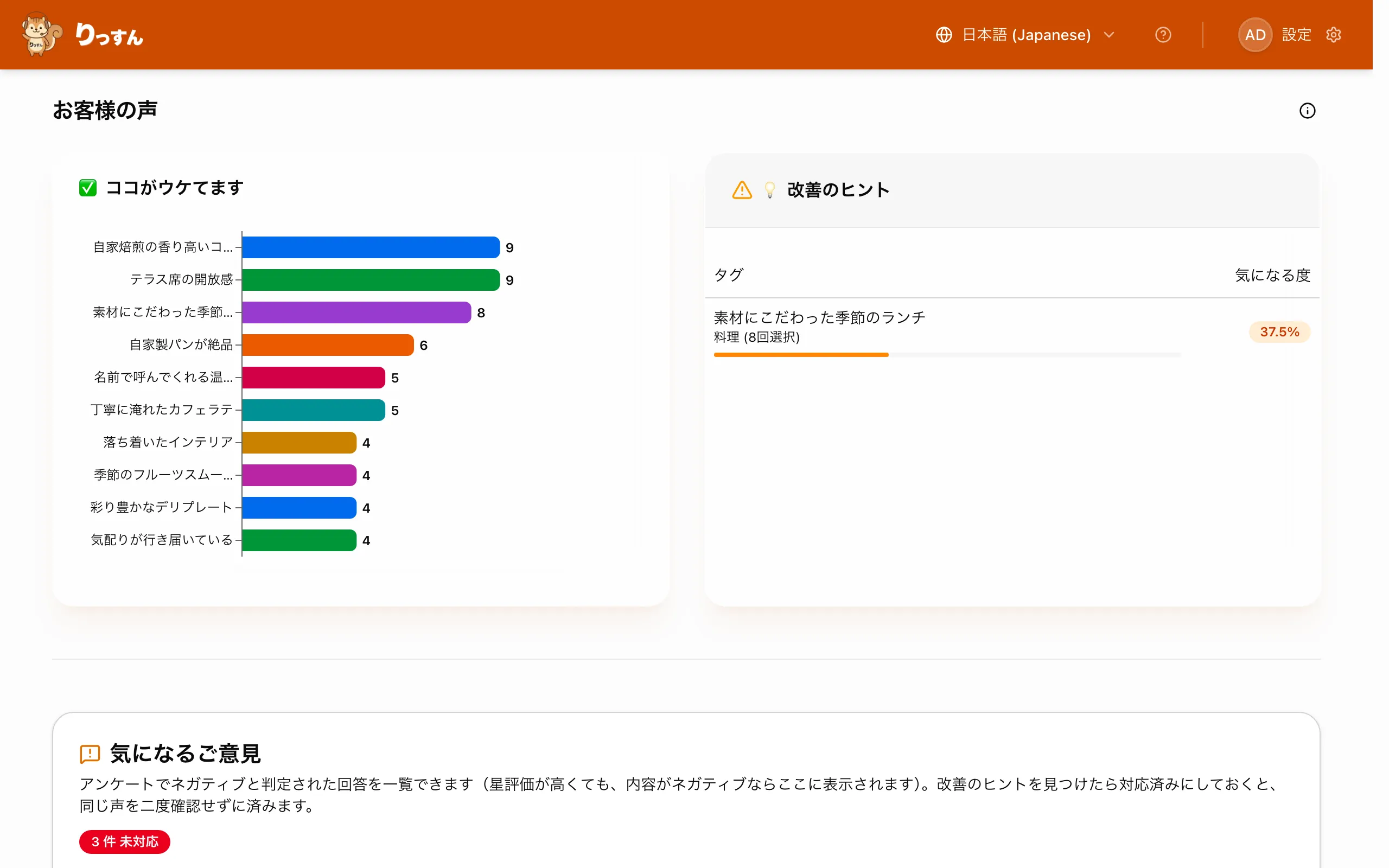Click the 自家製パンが絶品 axis label
This screenshot has width=1389, height=868.
coord(181,344)
